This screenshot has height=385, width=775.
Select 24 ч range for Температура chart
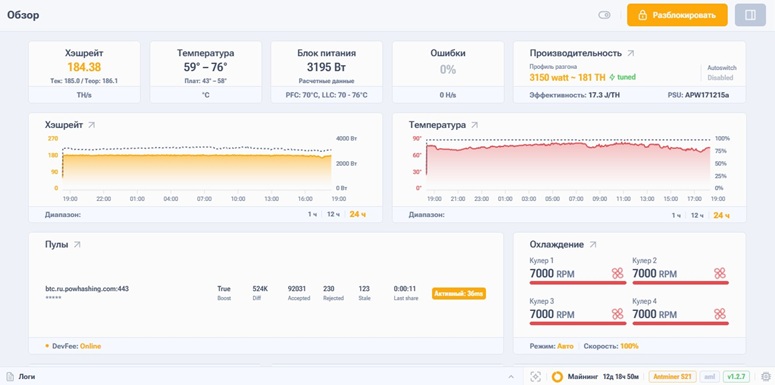(x=721, y=215)
